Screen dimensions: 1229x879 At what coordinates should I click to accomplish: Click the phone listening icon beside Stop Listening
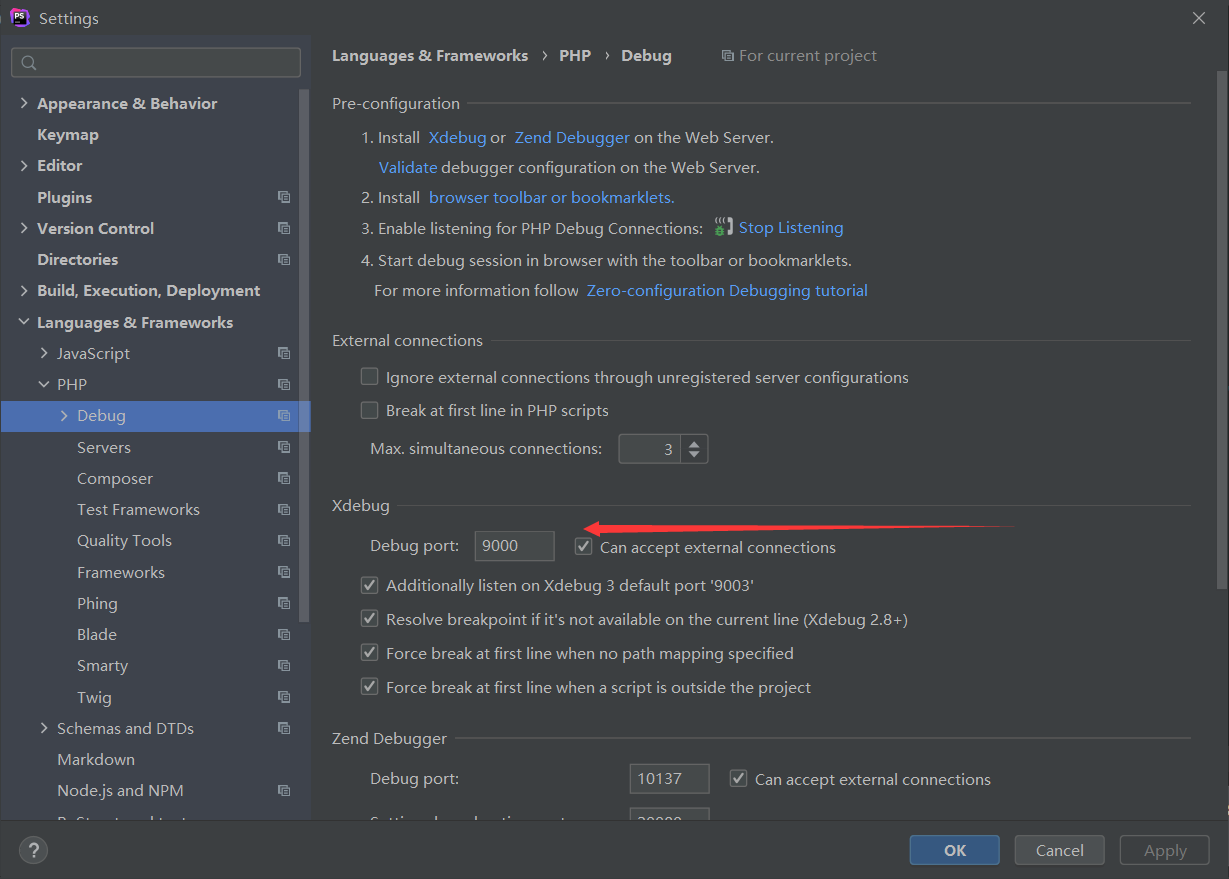tap(723, 228)
